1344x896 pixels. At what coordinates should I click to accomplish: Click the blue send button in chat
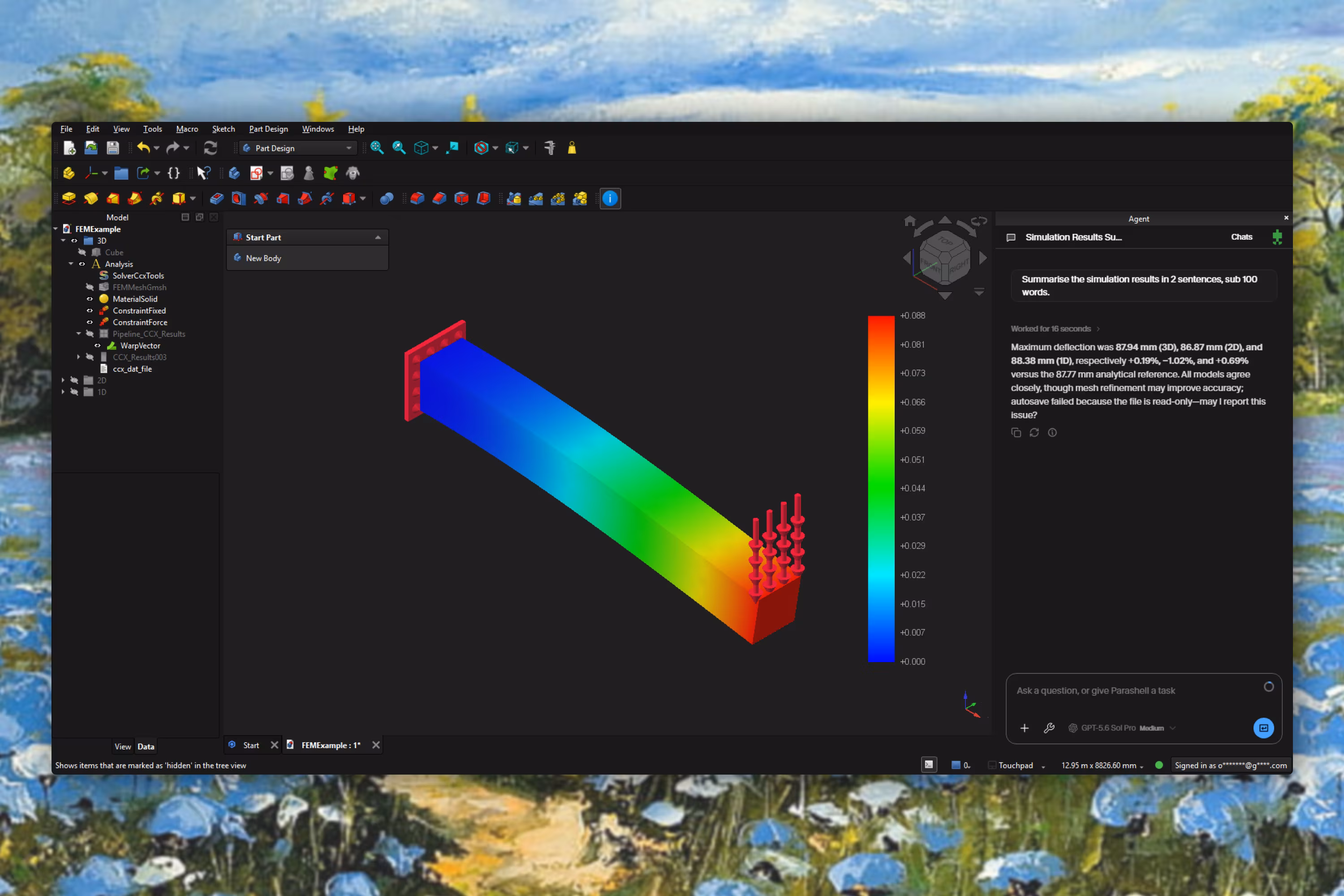[x=1263, y=728]
